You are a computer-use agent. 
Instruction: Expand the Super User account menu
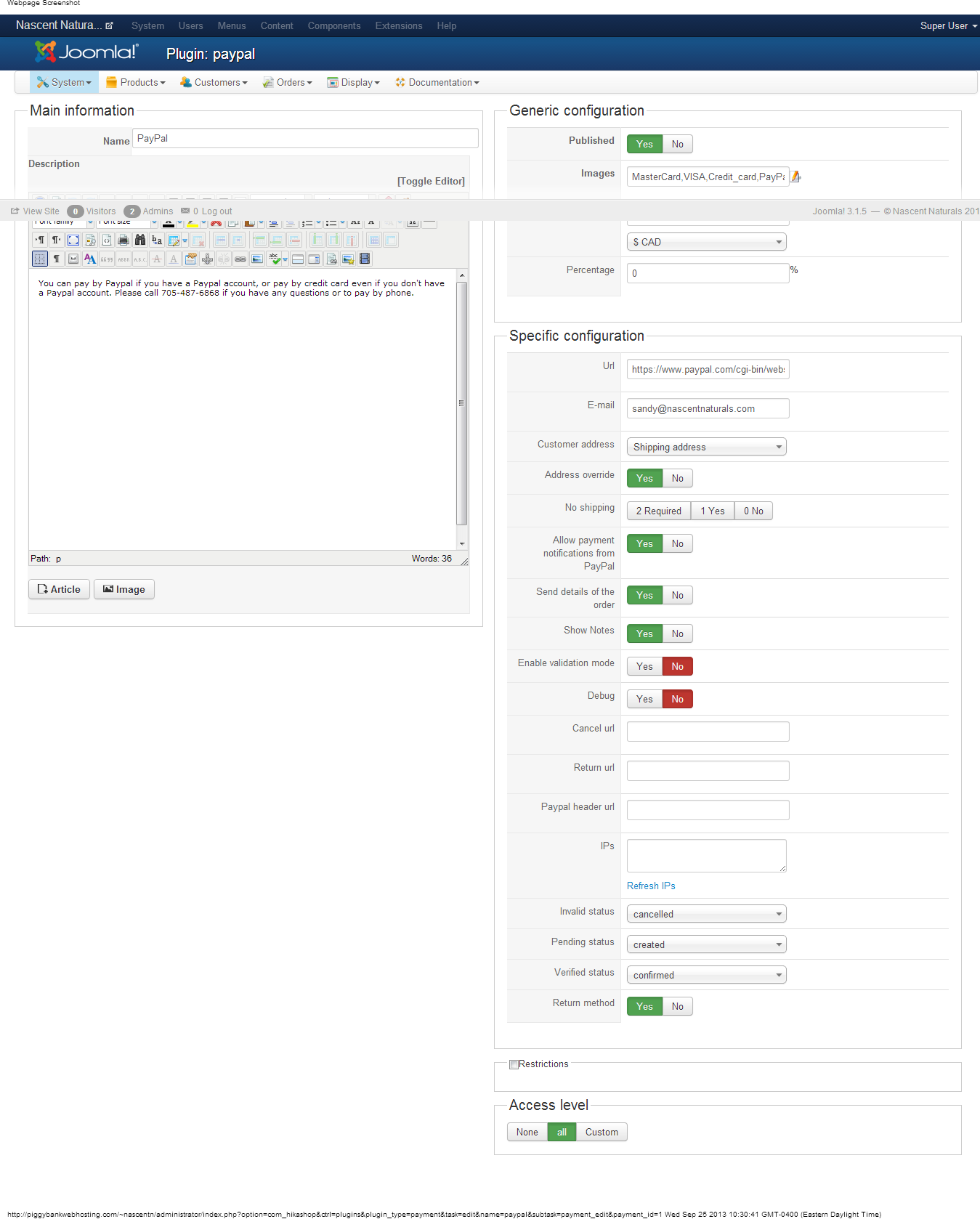949,25
